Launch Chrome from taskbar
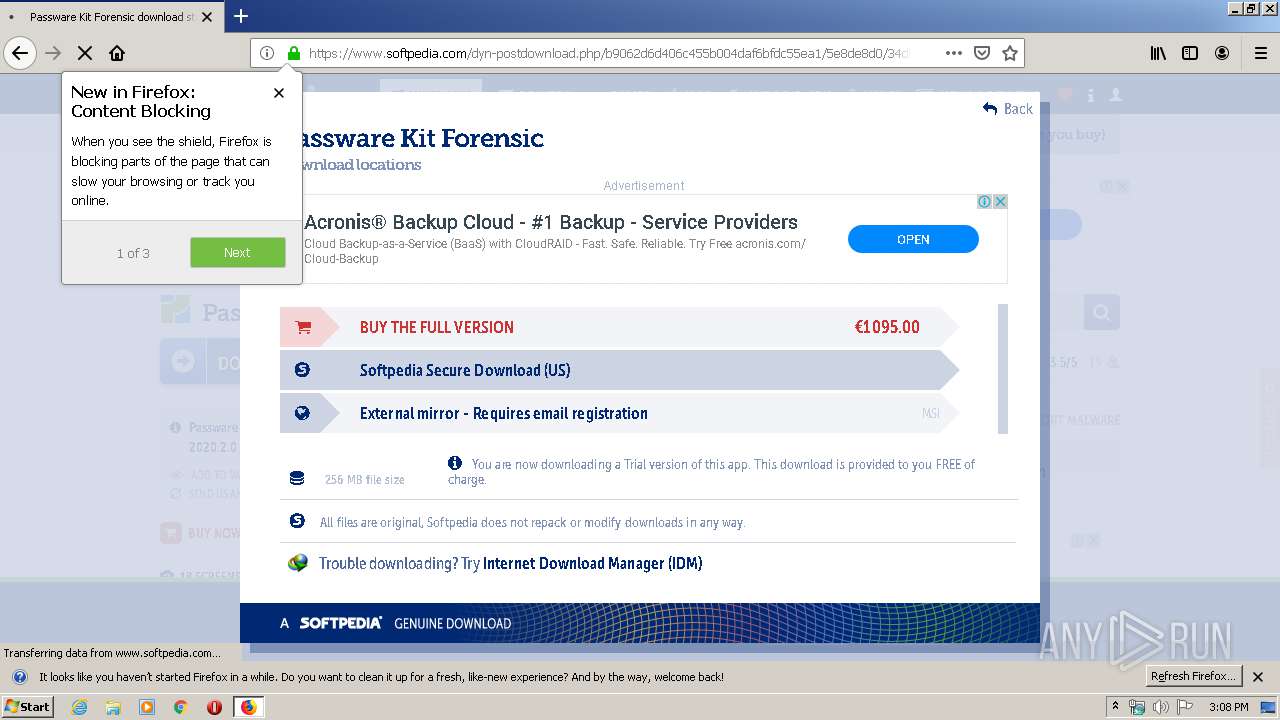Screen dimensions: 1280x720 pos(181,707)
